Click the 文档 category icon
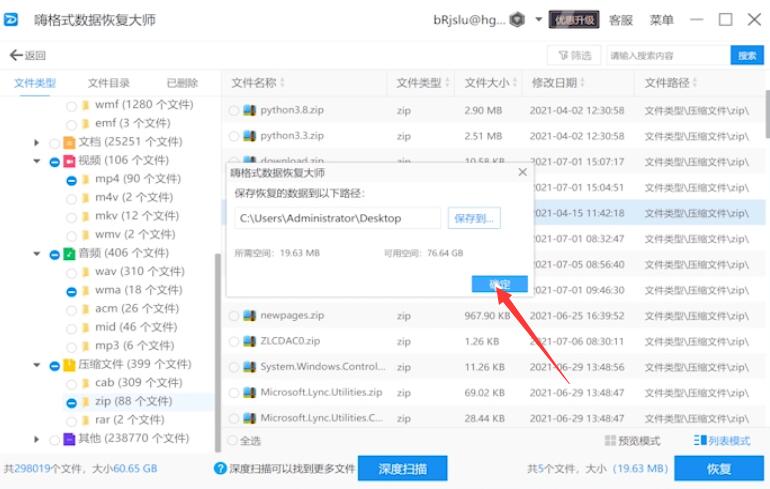Image resolution: width=770 pixels, height=489 pixels. coord(69,142)
